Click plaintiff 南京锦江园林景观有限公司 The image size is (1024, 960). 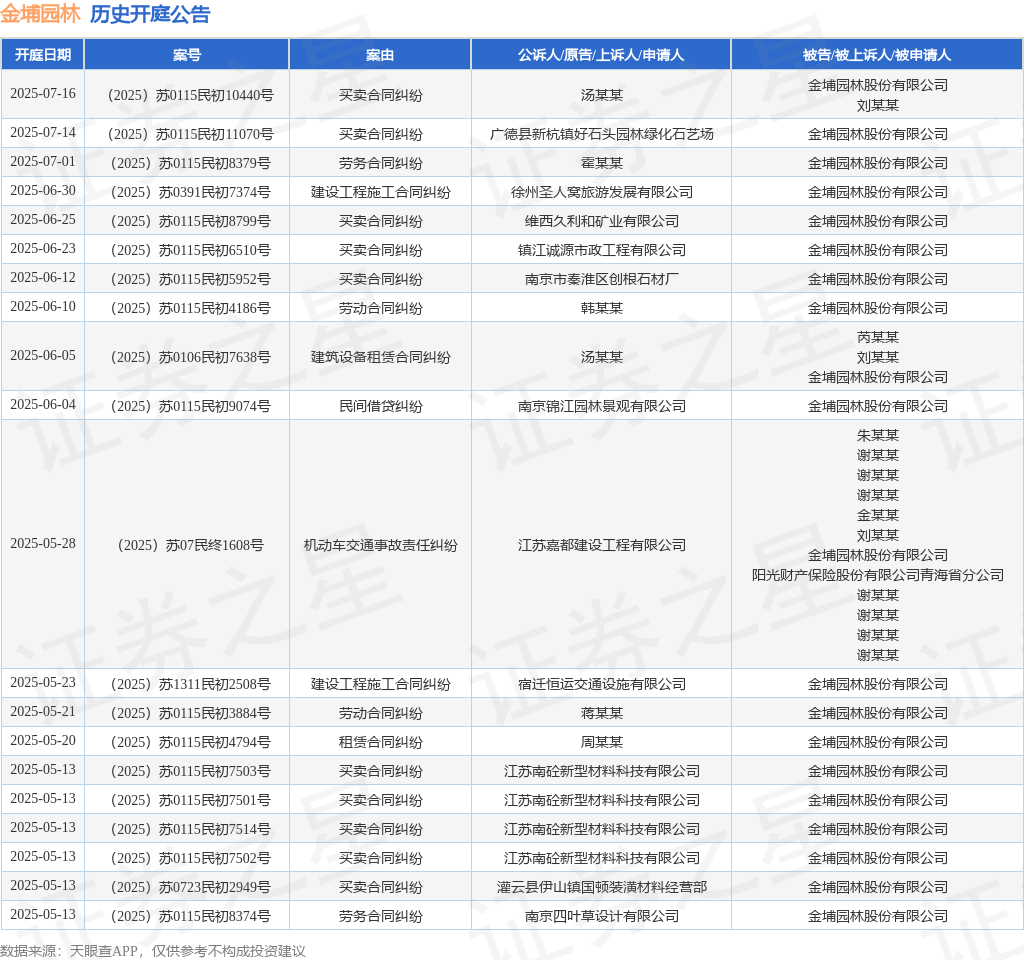[601, 406]
